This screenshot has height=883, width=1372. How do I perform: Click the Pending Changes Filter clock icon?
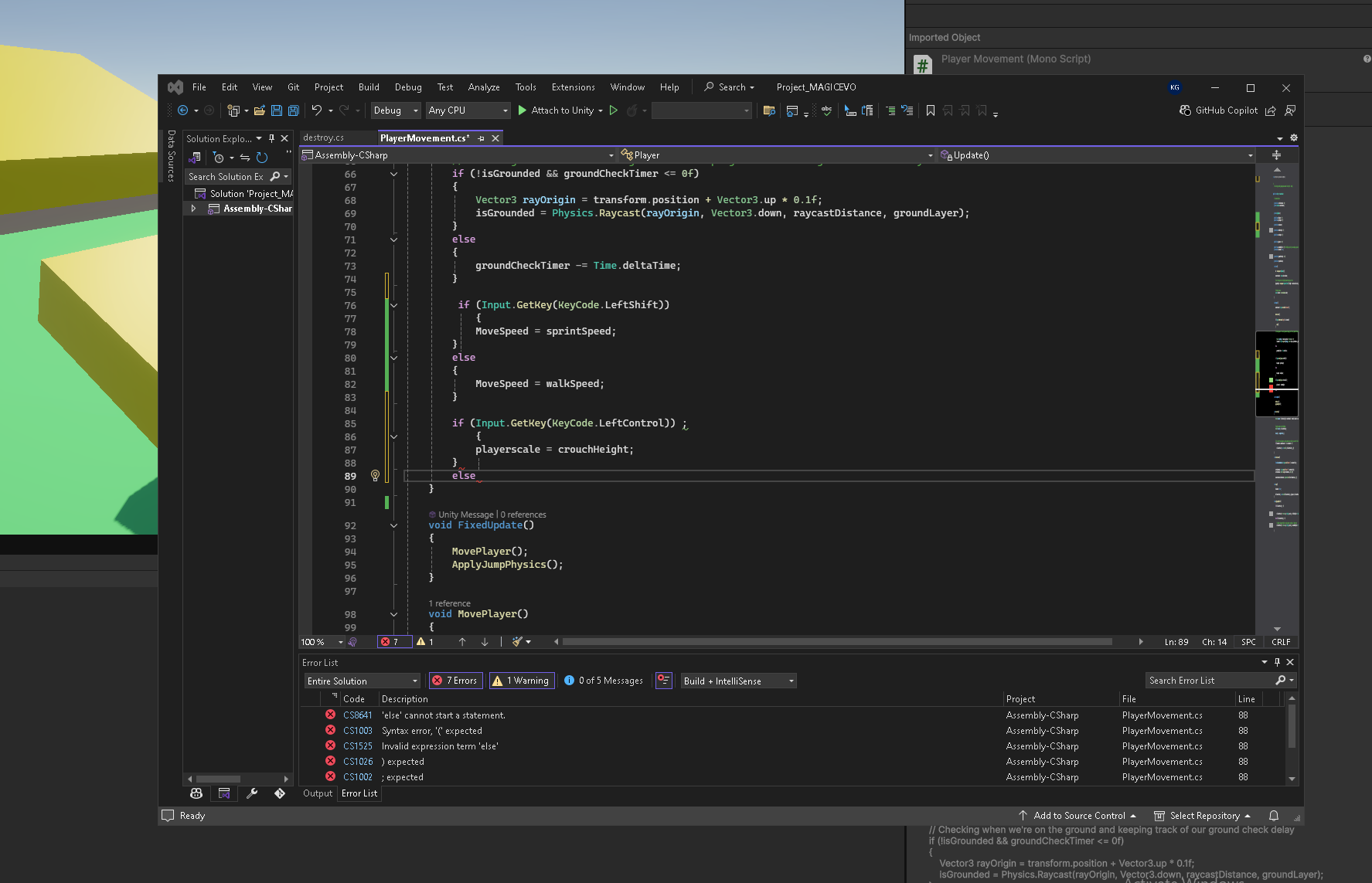click(x=219, y=158)
